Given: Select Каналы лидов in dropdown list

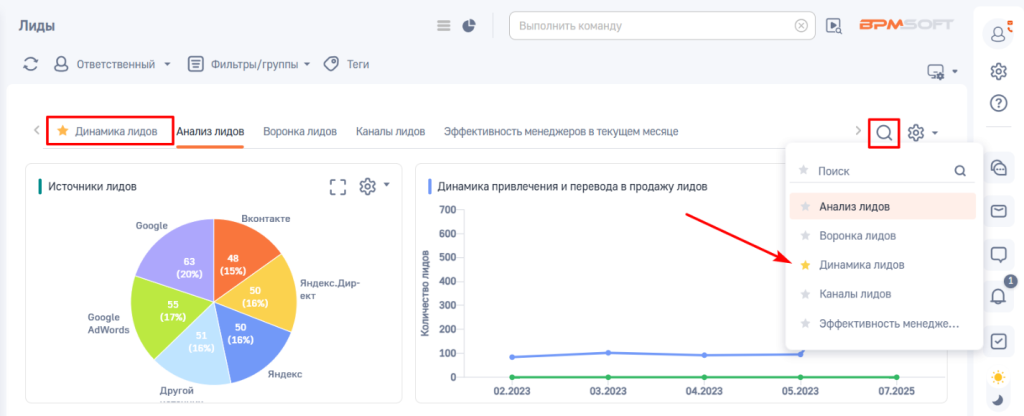Looking at the screenshot, I should tap(883, 294).
